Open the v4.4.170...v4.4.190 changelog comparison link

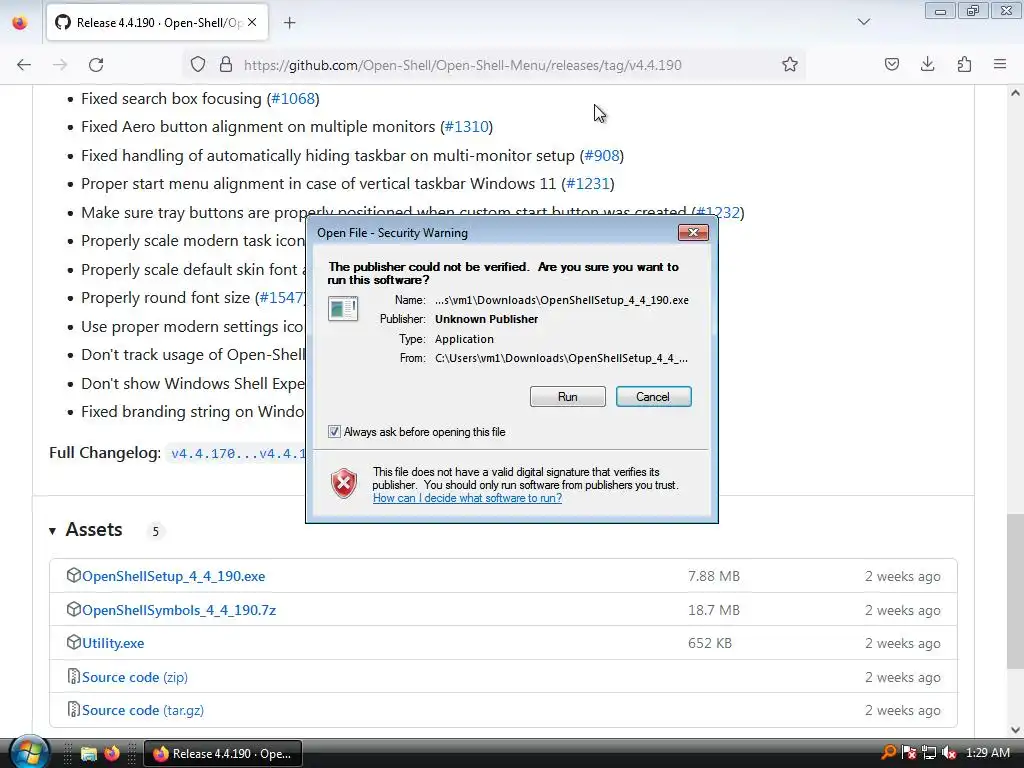(x=238, y=453)
